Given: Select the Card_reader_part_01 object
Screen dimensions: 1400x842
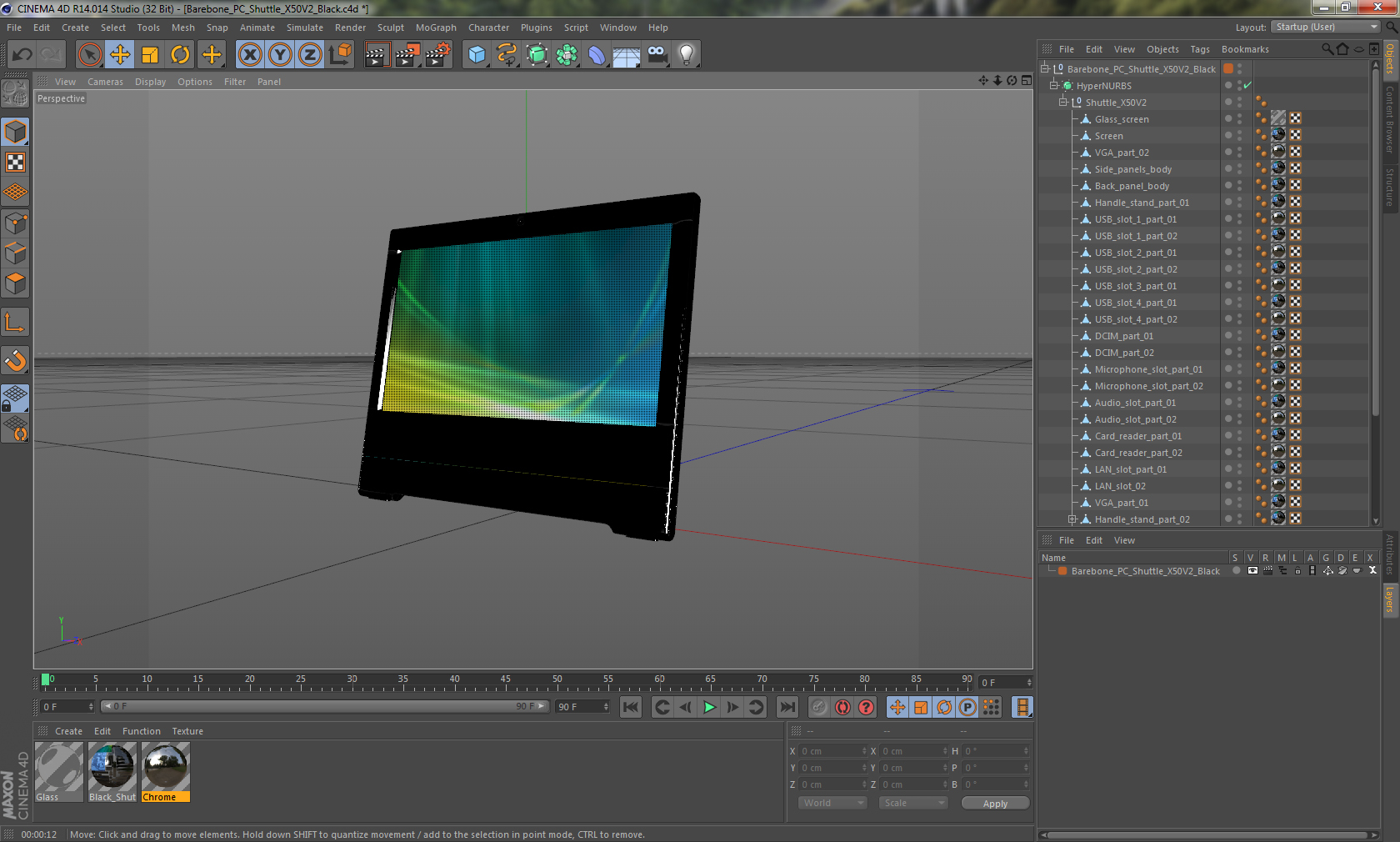Looking at the screenshot, I should click(1137, 436).
